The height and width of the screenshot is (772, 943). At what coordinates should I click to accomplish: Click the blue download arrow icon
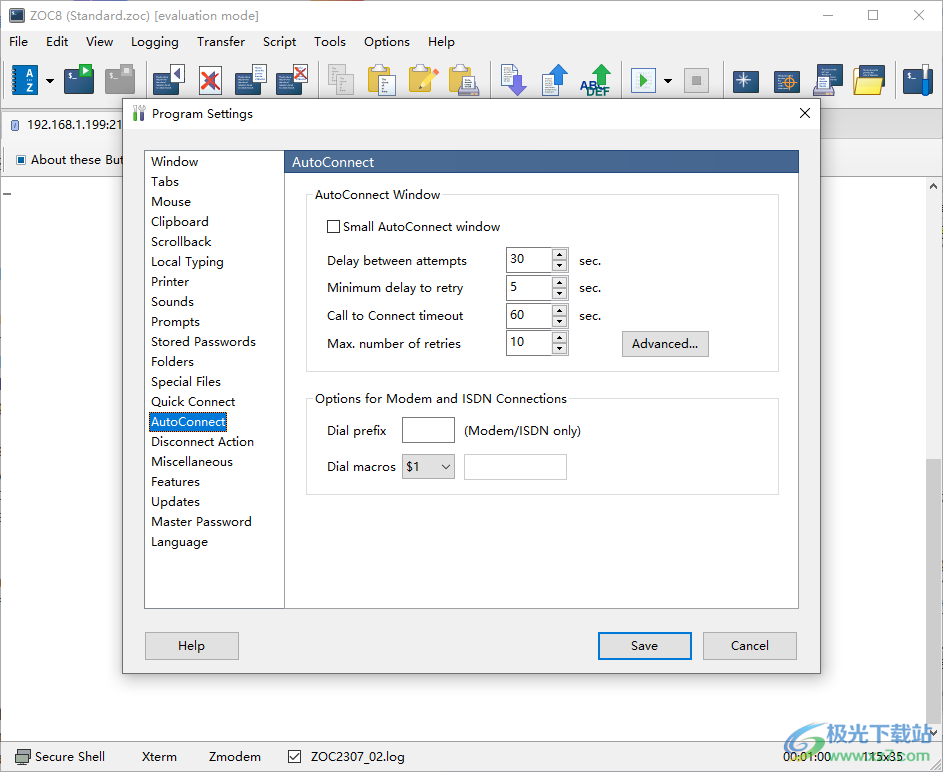click(x=513, y=80)
